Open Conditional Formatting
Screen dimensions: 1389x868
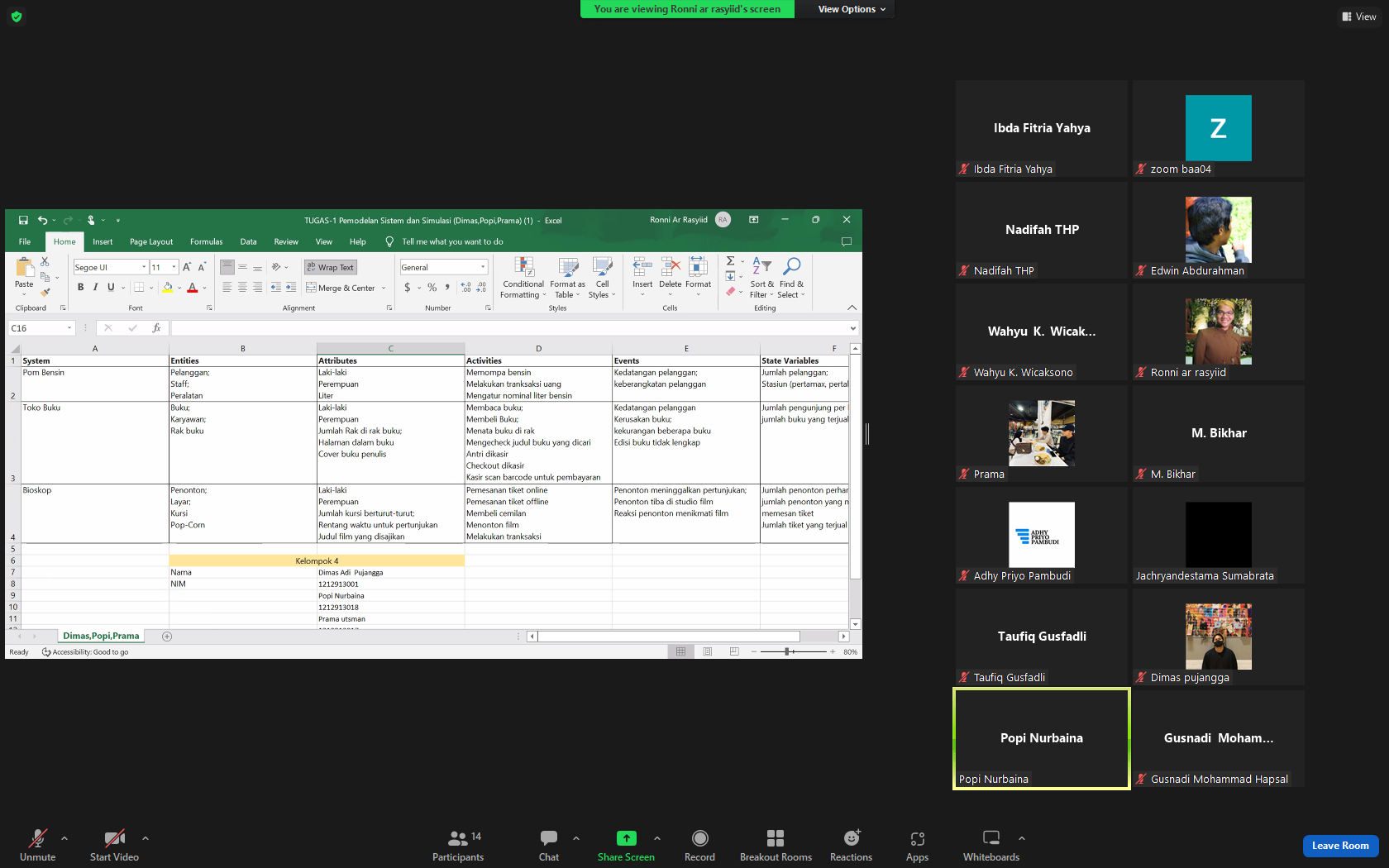523,278
